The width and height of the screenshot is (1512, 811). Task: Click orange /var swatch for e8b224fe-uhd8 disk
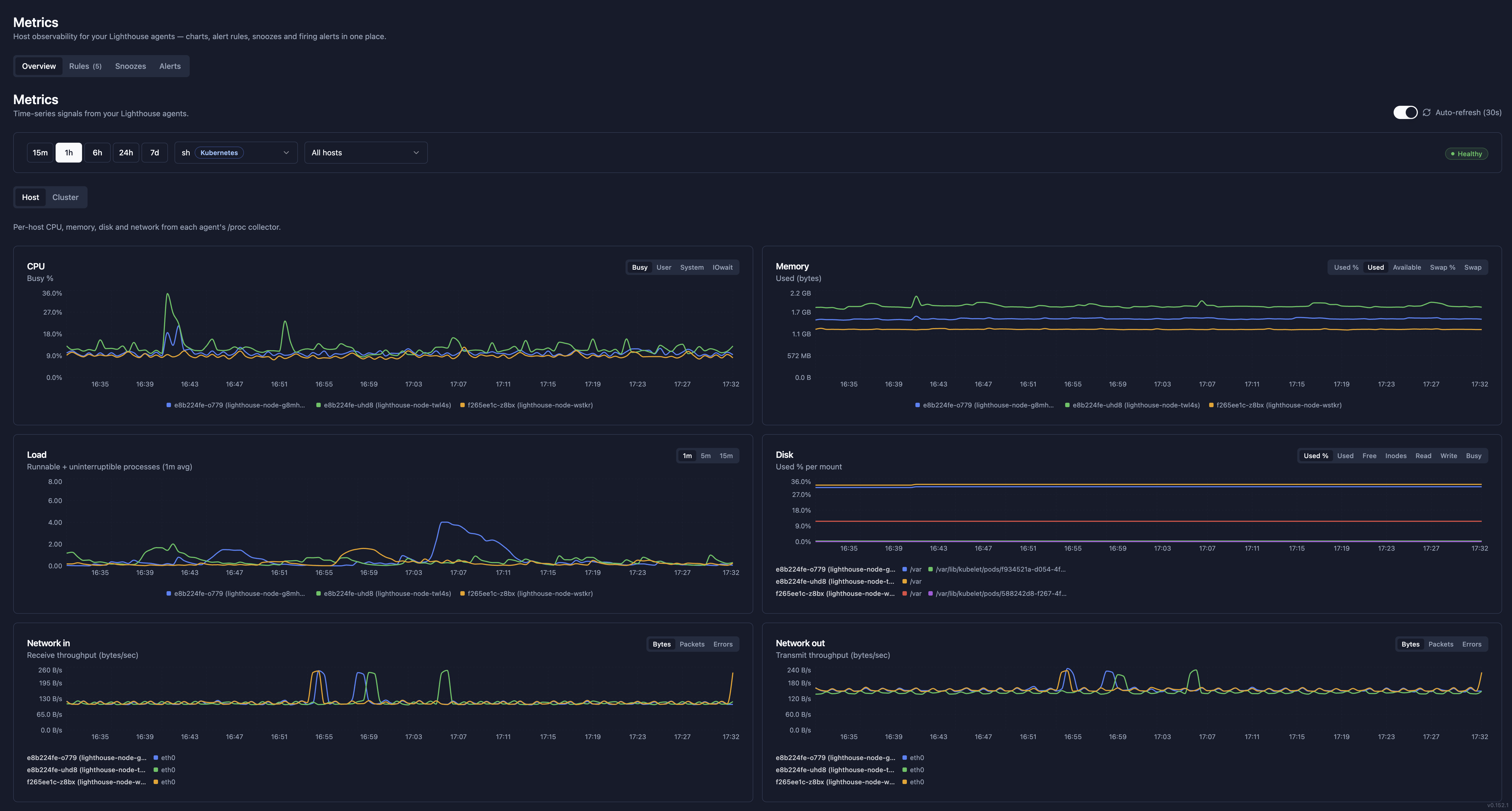click(904, 581)
